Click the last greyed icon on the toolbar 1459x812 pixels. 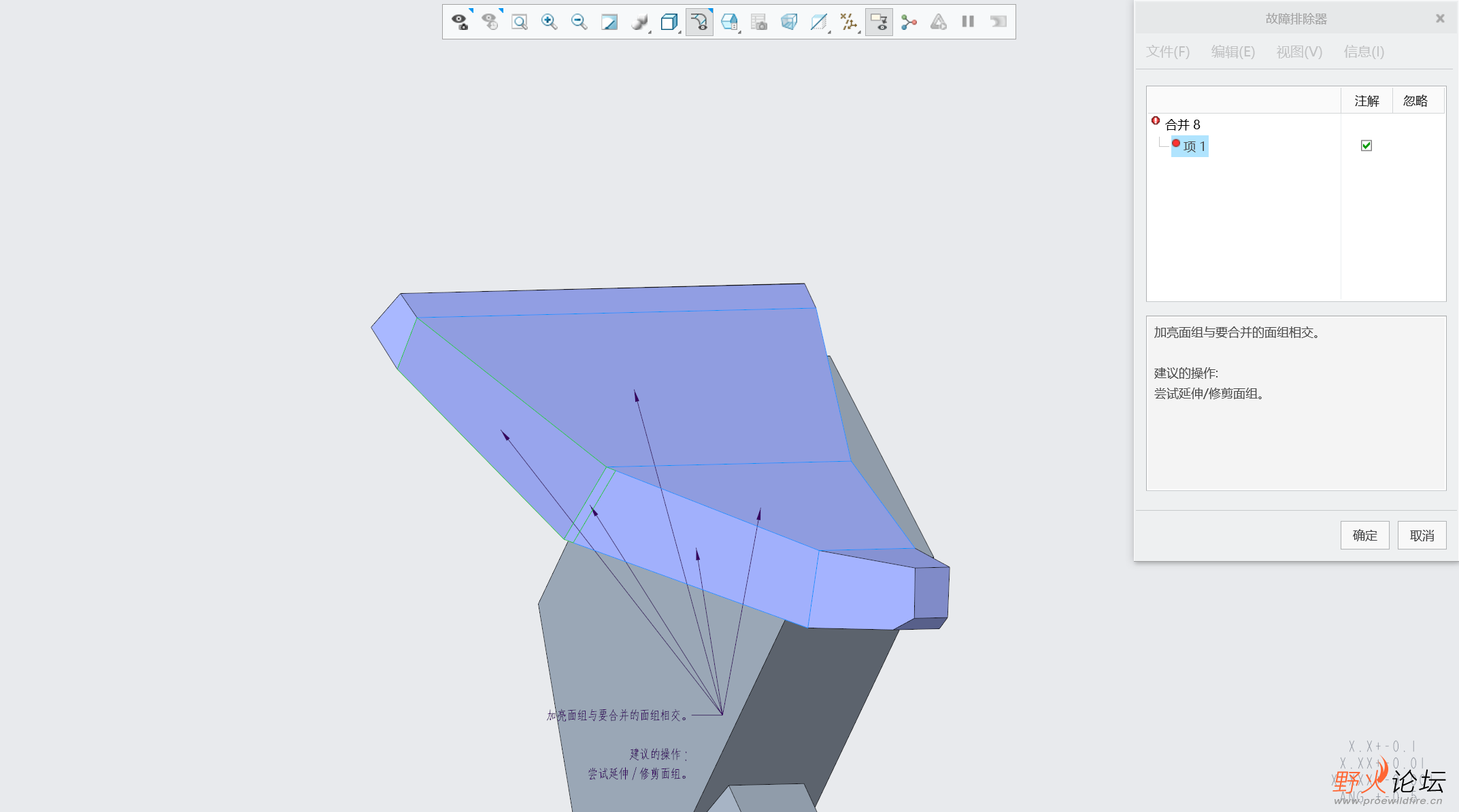coord(999,22)
